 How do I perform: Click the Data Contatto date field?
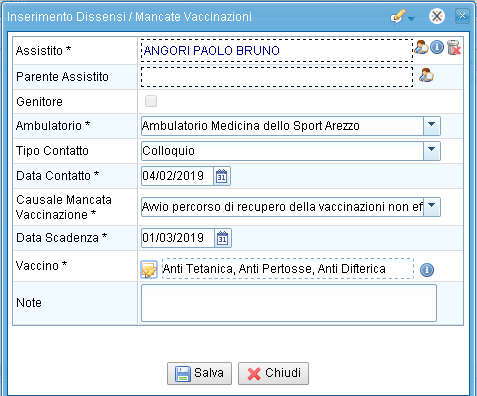click(x=177, y=176)
